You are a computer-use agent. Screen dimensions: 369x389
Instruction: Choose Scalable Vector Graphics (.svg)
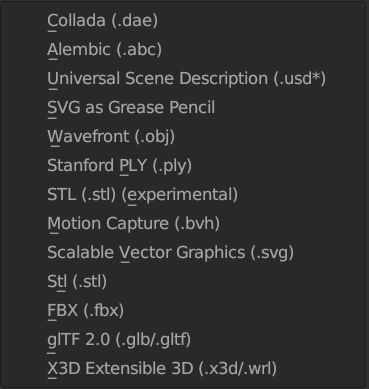183,253
